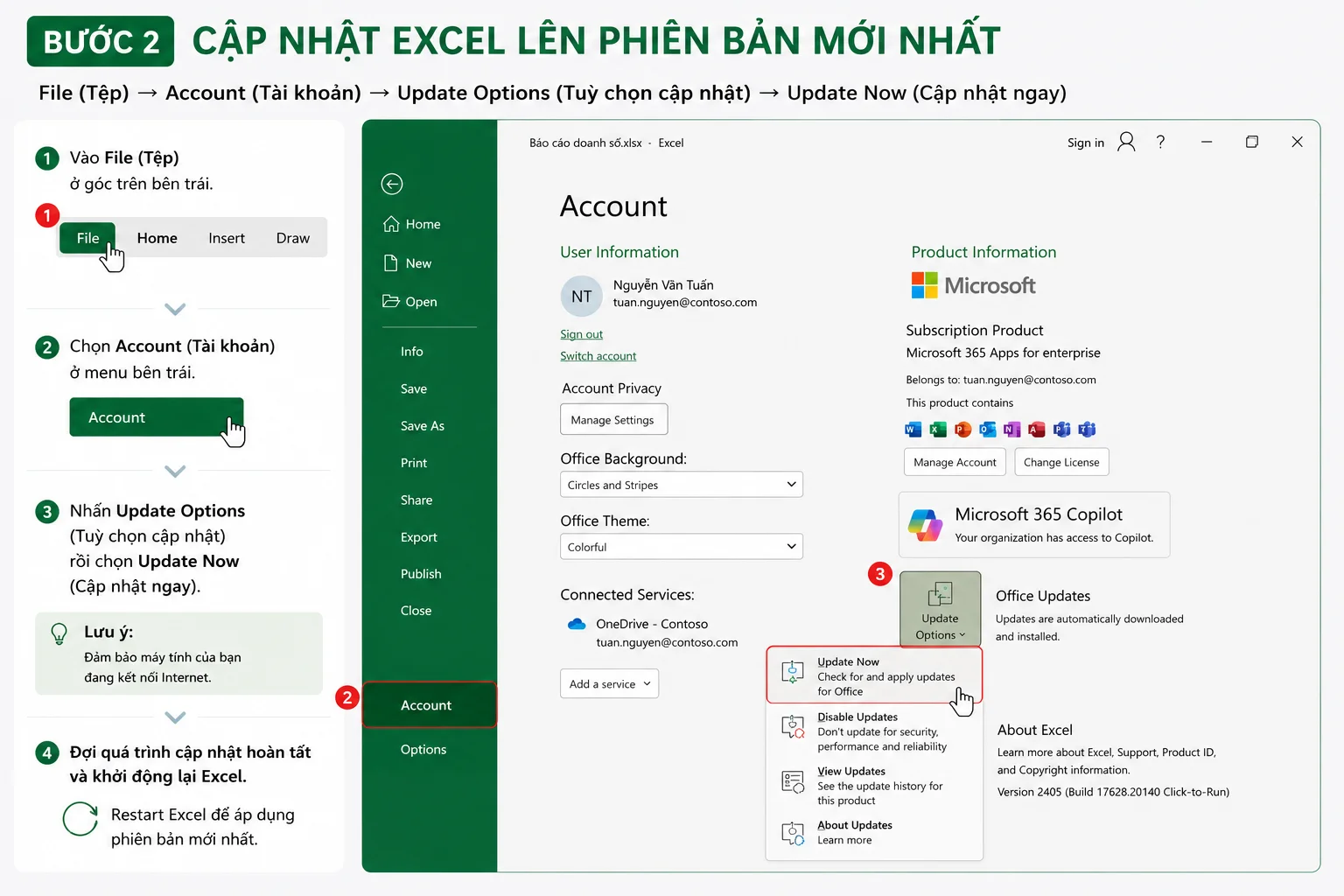Click the Access app icon

(x=1037, y=429)
